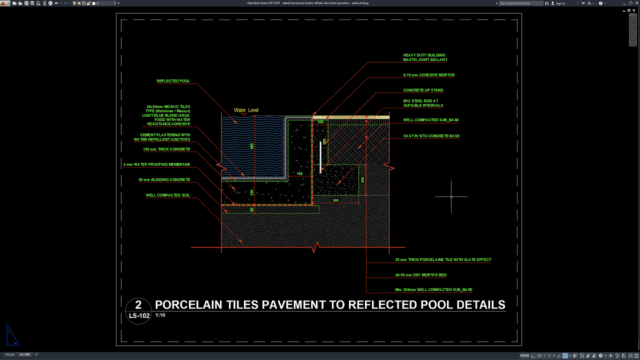
Task: Click the MODEL space status button
Action: point(524,356)
